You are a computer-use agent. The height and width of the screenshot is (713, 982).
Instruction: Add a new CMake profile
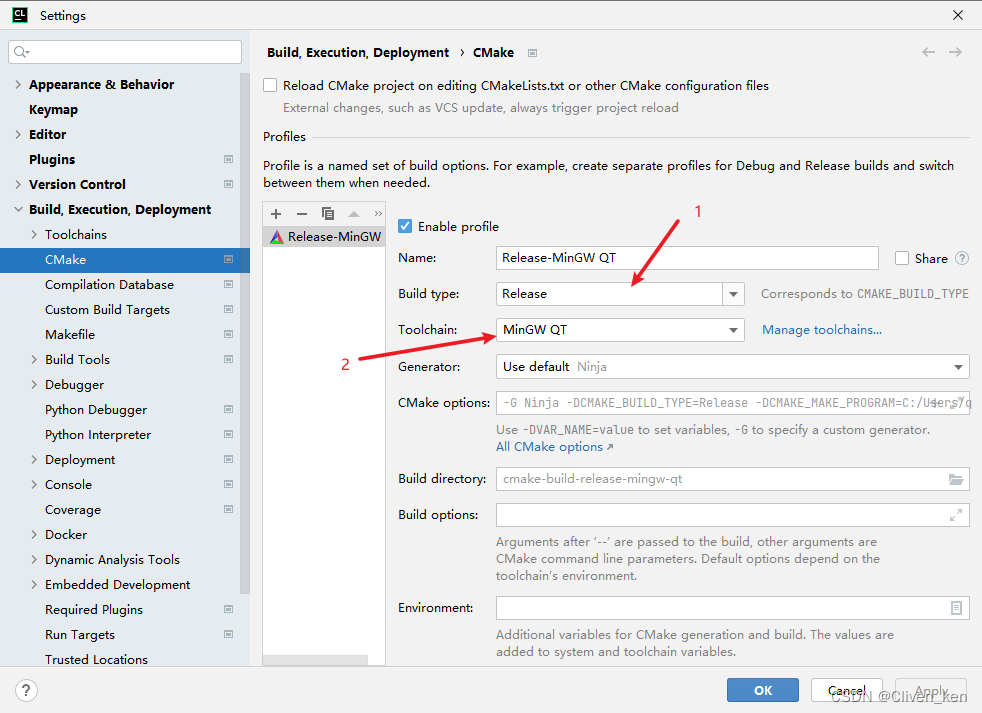[x=276, y=214]
